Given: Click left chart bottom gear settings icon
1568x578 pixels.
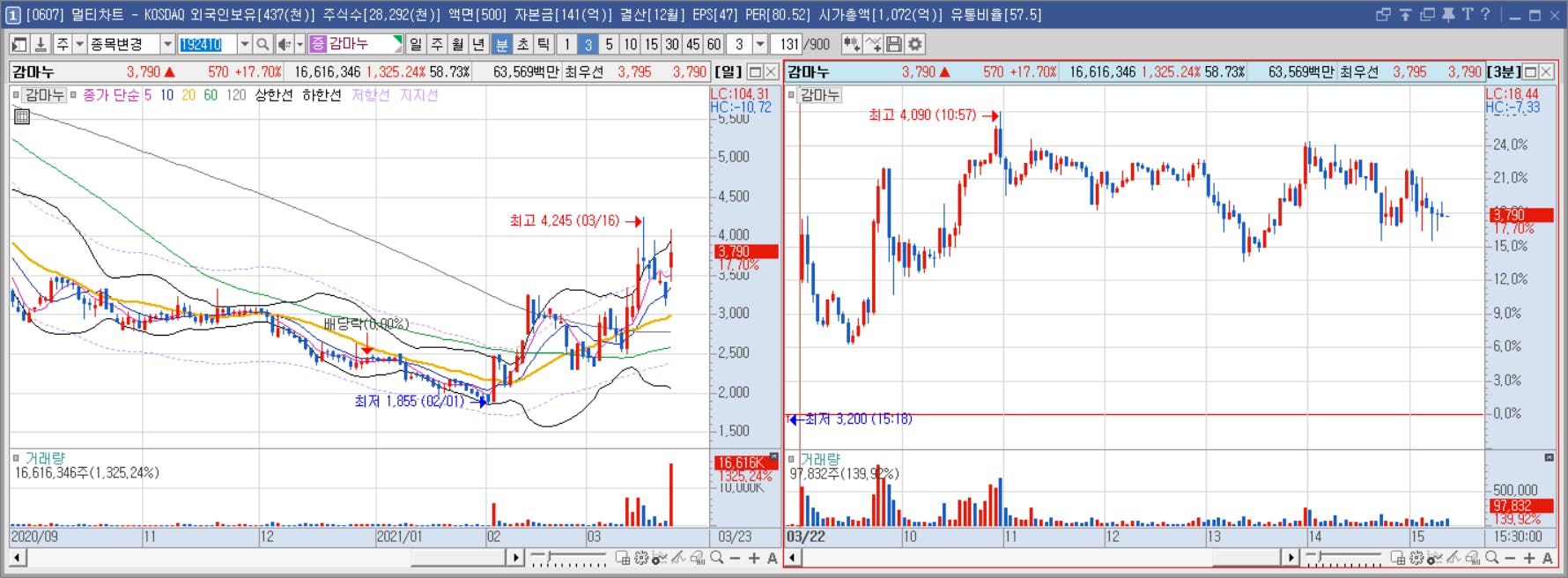Looking at the screenshot, I should (x=641, y=558).
